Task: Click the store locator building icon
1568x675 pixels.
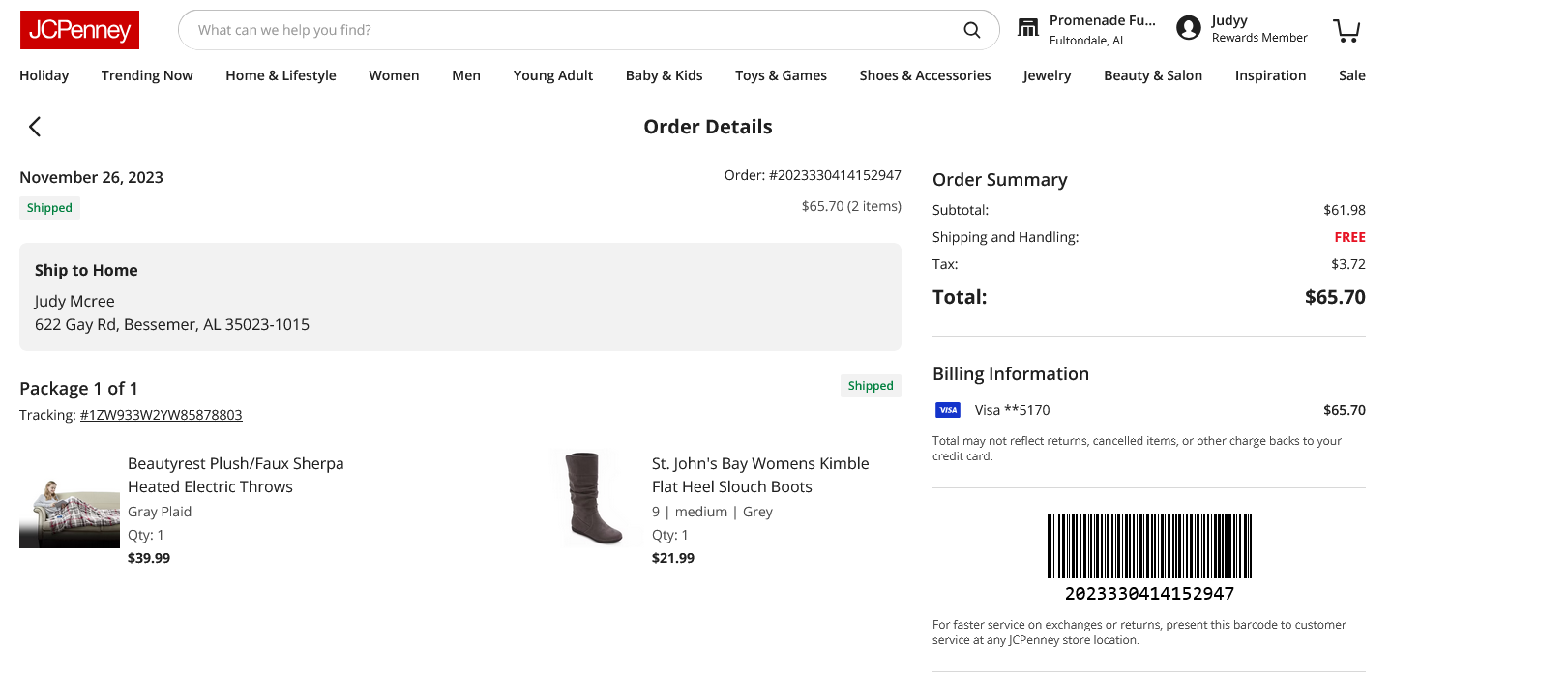Action: (1028, 28)
